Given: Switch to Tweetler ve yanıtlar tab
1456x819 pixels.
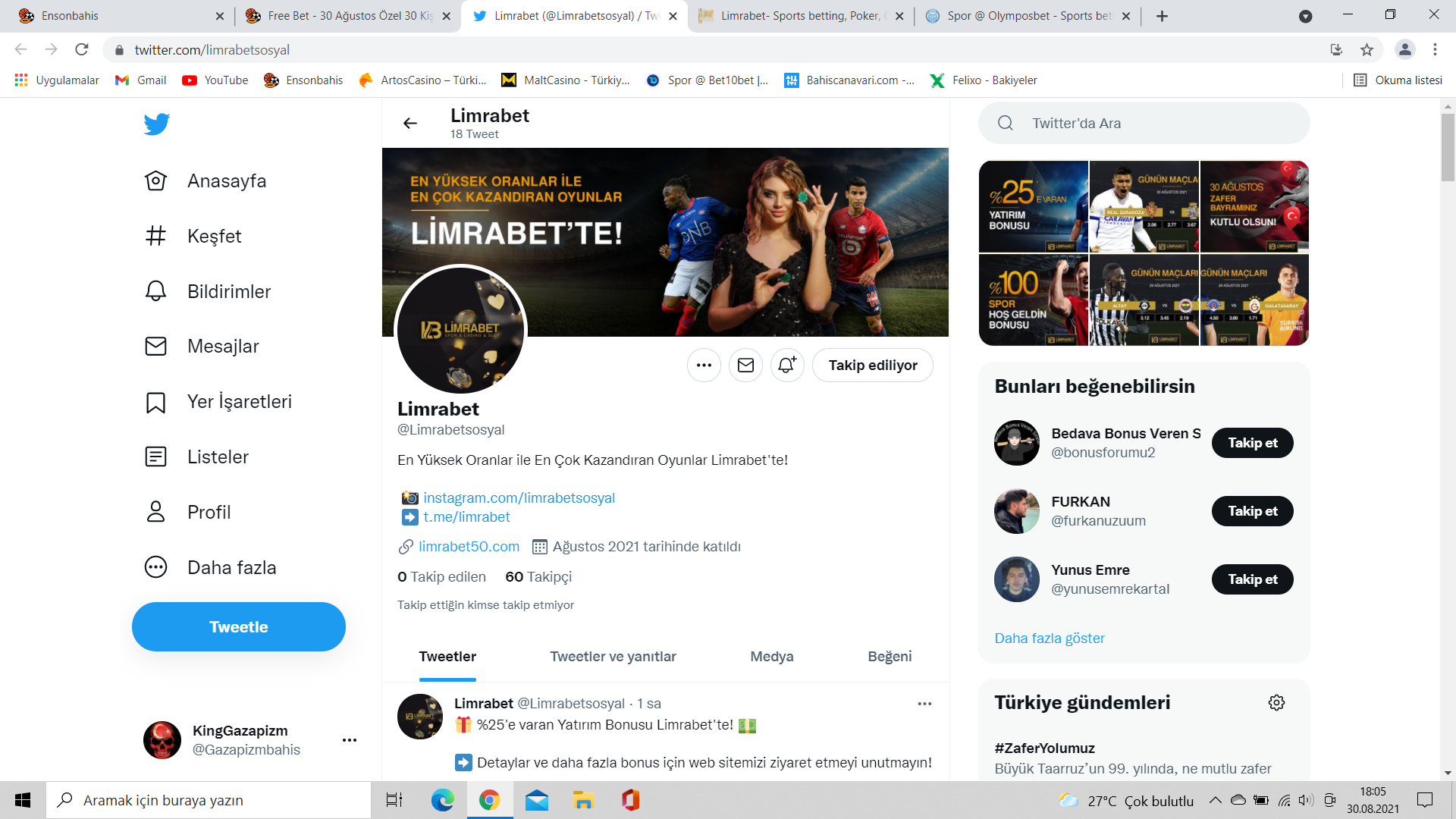Looking at the screenshot, I should 613,657.
